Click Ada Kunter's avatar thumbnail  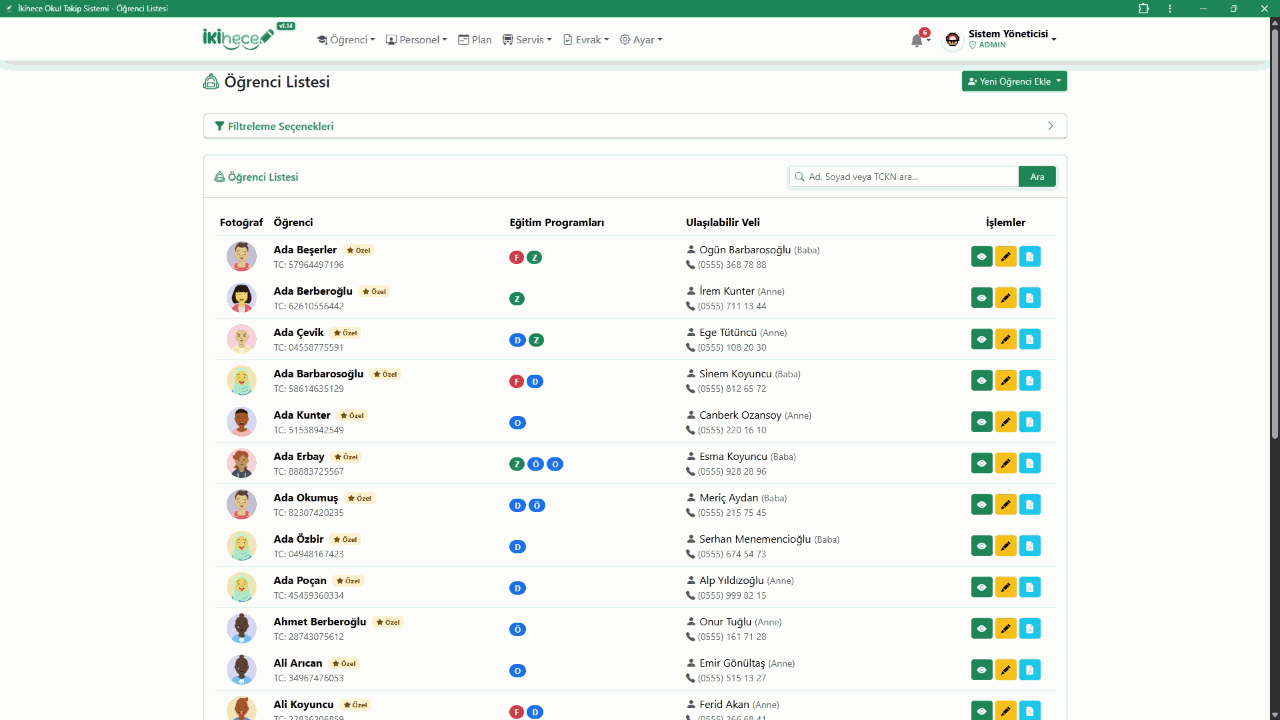click(x=242, y=422)
